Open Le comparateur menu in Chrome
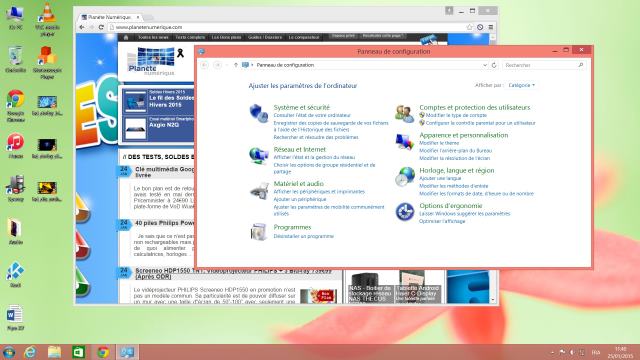Viewport: 640px width, 360px height. pos(304,37)
